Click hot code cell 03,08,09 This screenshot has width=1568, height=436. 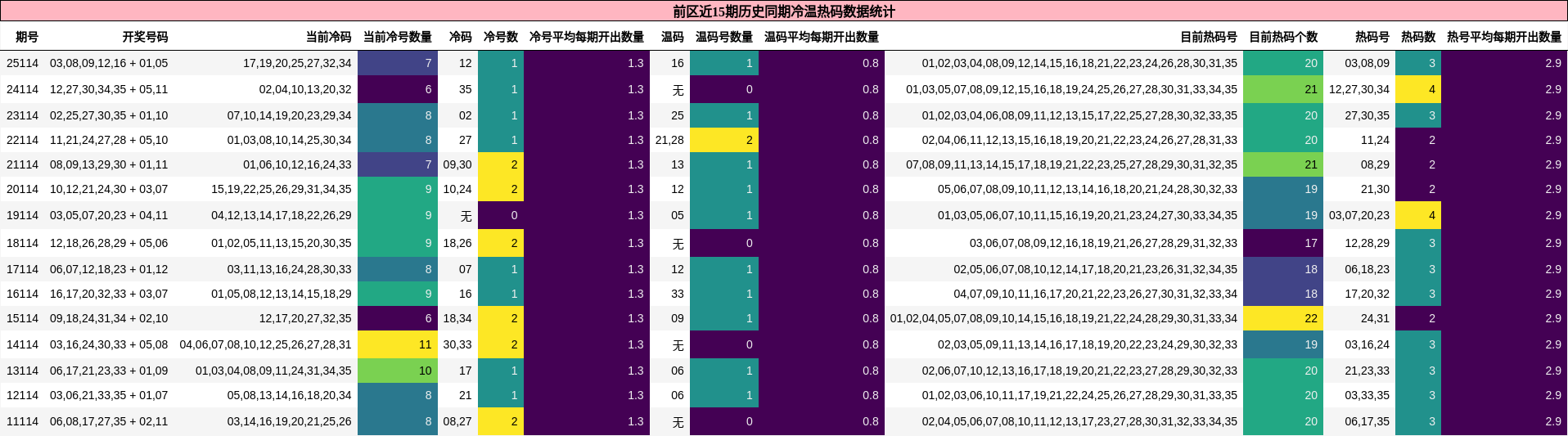click(x=1367, y=63)
